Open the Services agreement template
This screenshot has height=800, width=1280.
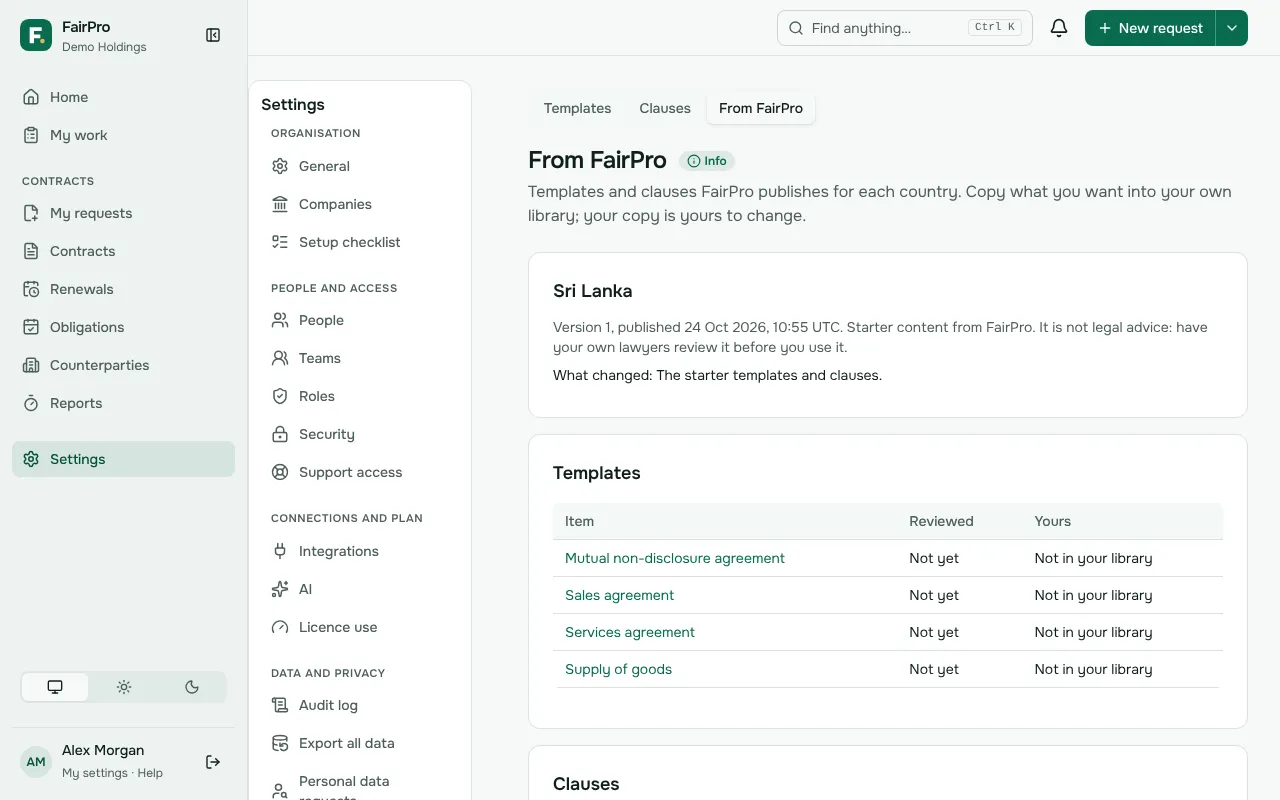(x=630, y=632)
